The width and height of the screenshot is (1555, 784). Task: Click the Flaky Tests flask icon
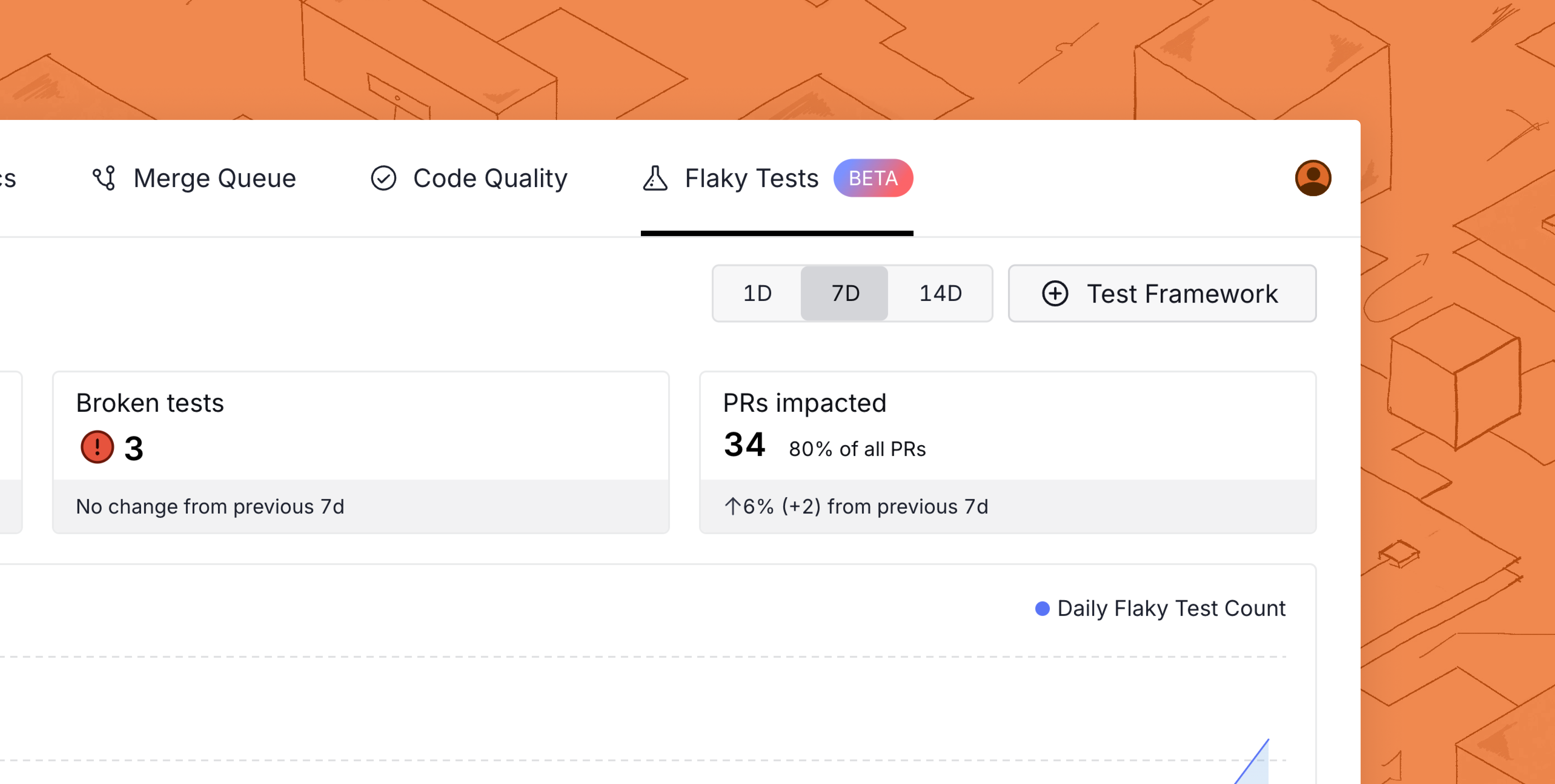[x=655, y=178]
